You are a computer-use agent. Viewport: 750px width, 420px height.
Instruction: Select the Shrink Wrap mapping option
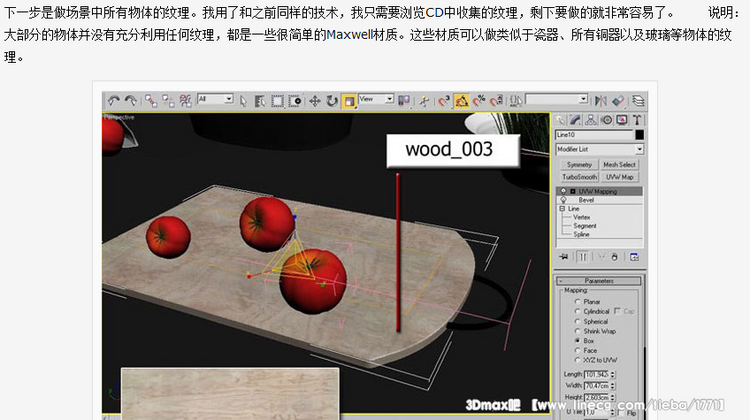tap(595, 331)
